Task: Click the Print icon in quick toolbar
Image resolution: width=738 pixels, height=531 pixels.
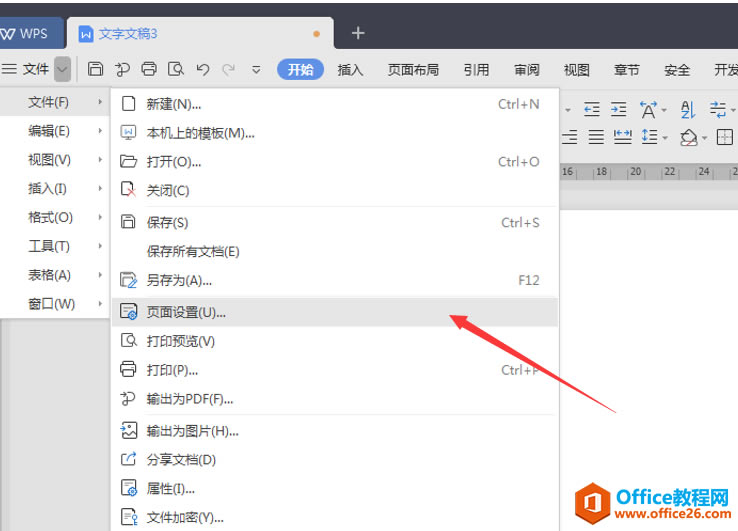Action: (x=149, y=69)
